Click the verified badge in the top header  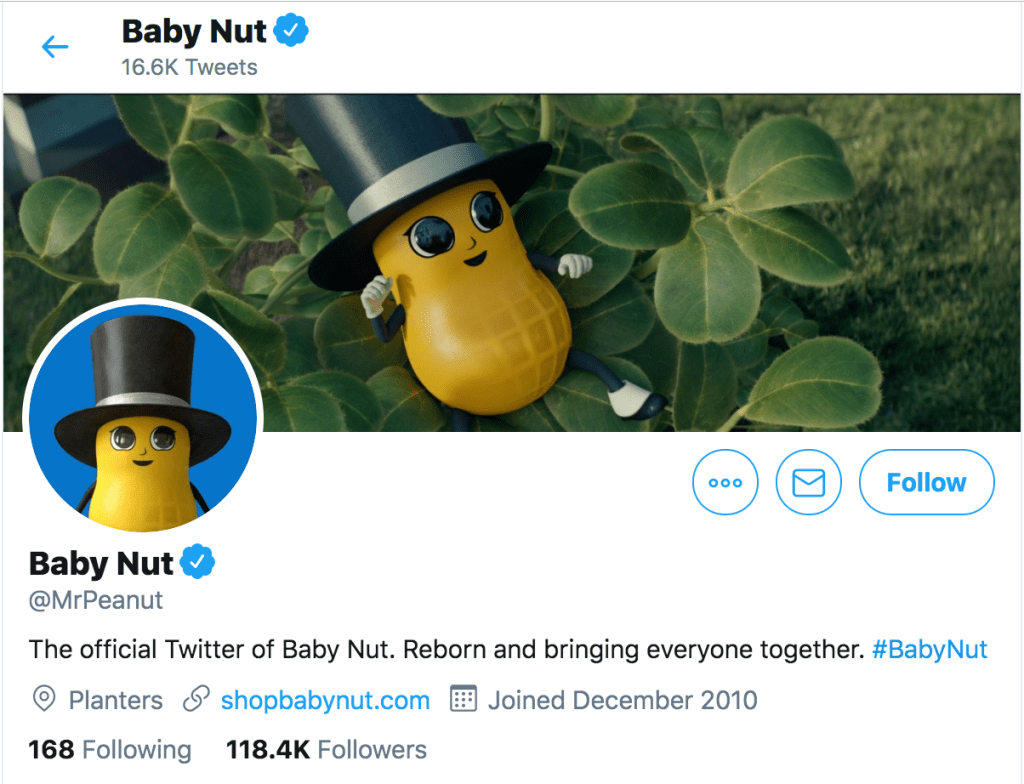pos(293,32)
